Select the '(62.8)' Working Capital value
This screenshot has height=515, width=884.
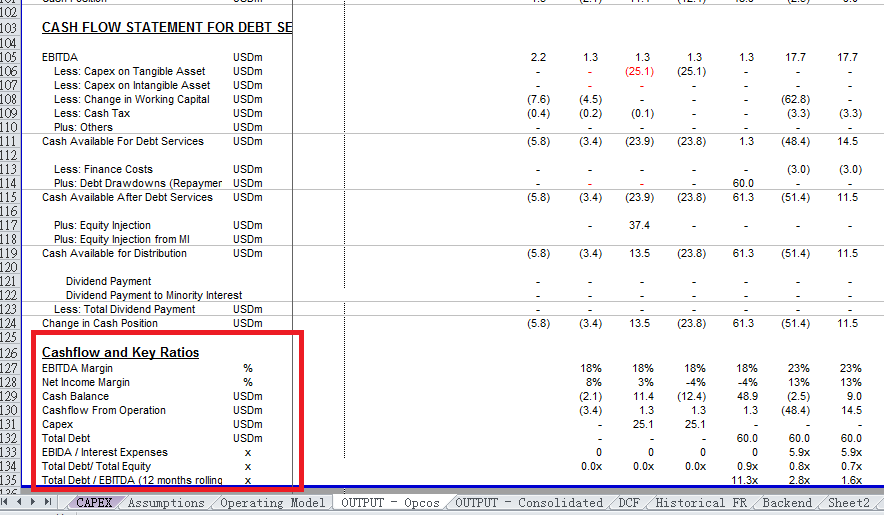coord(795,99)
